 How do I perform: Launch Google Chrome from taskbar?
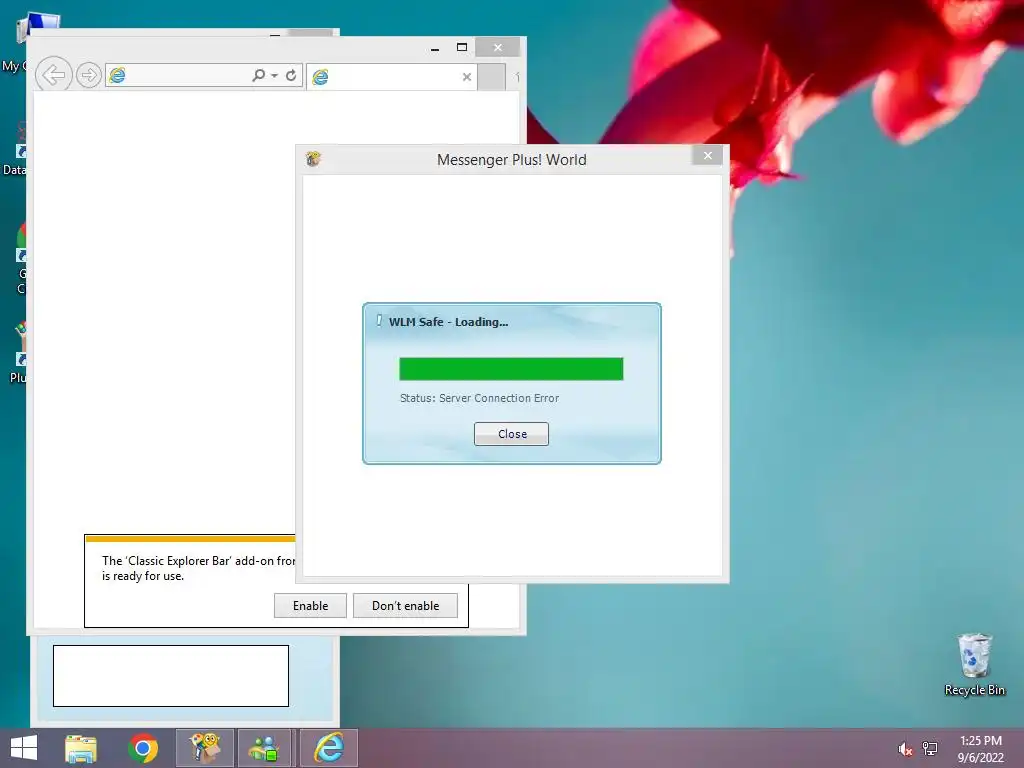pos(143,748)
